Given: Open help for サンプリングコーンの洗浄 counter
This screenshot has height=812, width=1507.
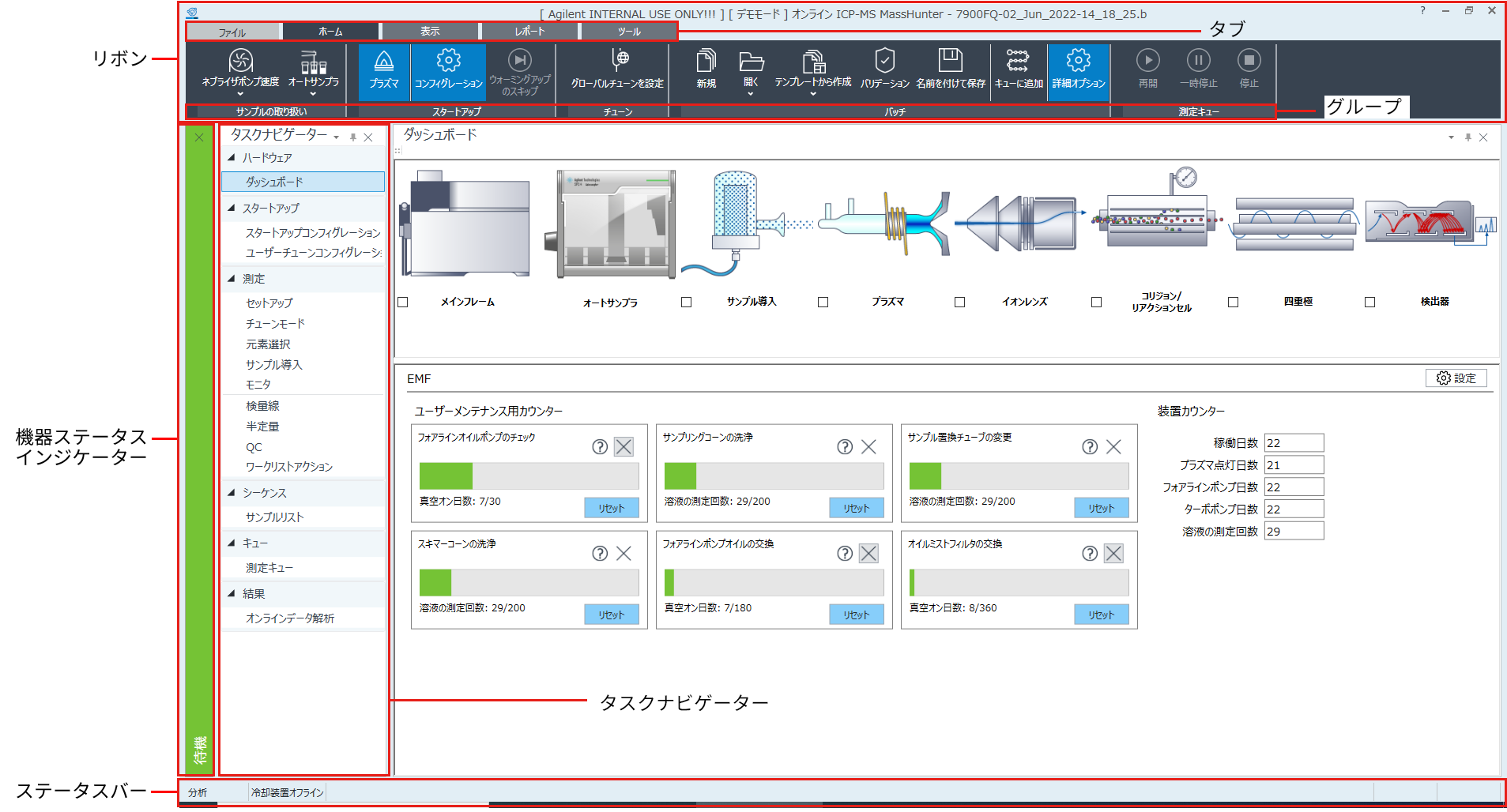Looking at the screenshot, I should tap(845, 447).
